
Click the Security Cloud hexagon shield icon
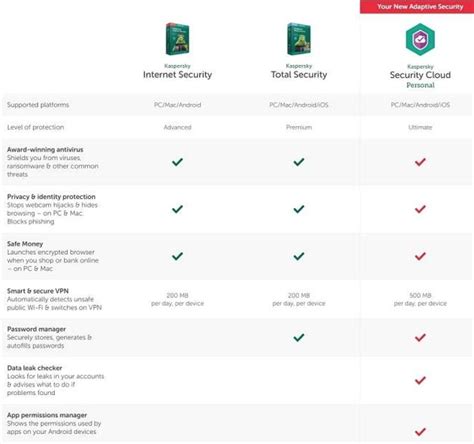[420, 39]
